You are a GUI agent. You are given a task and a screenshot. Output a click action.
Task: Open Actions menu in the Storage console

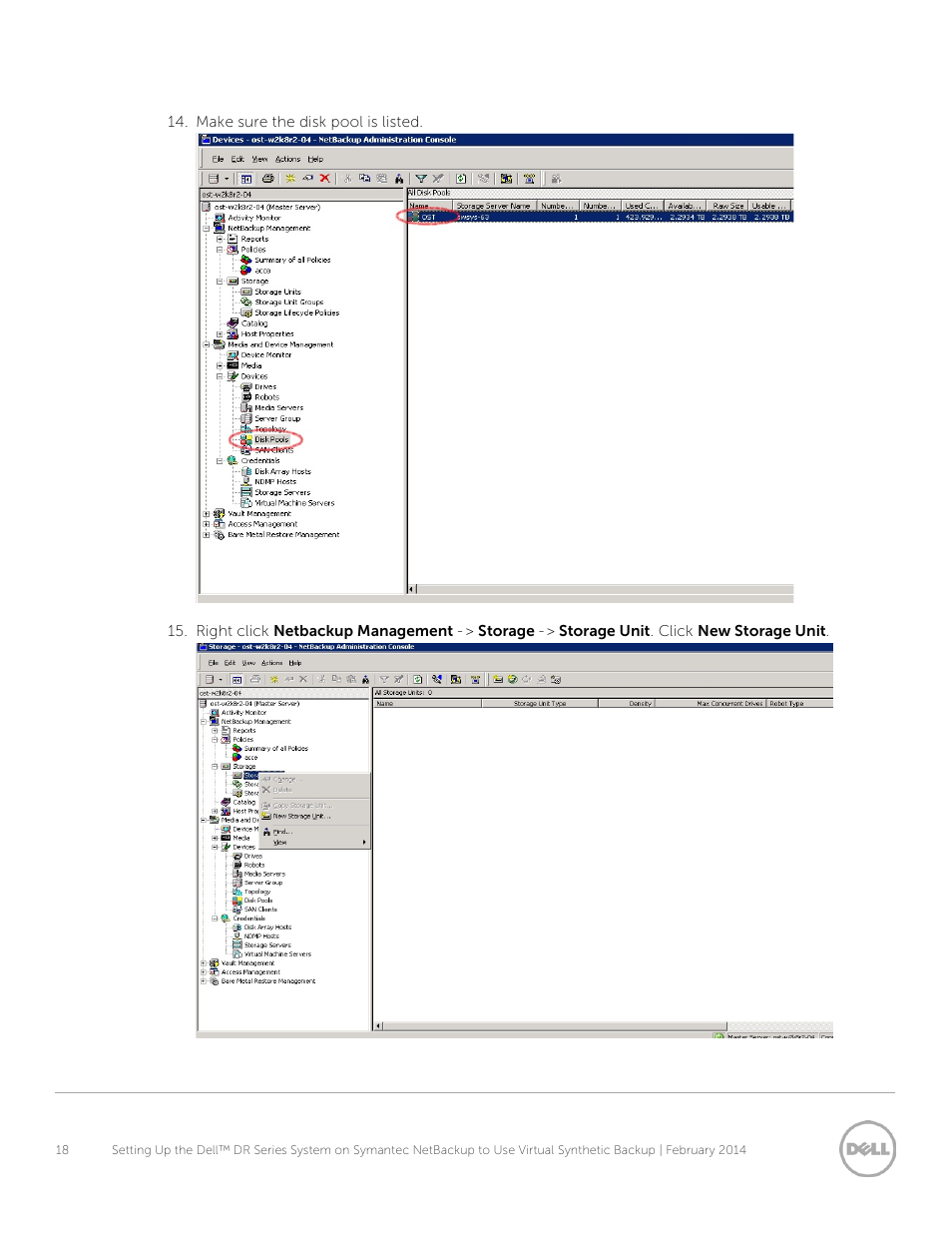point(272,663)
